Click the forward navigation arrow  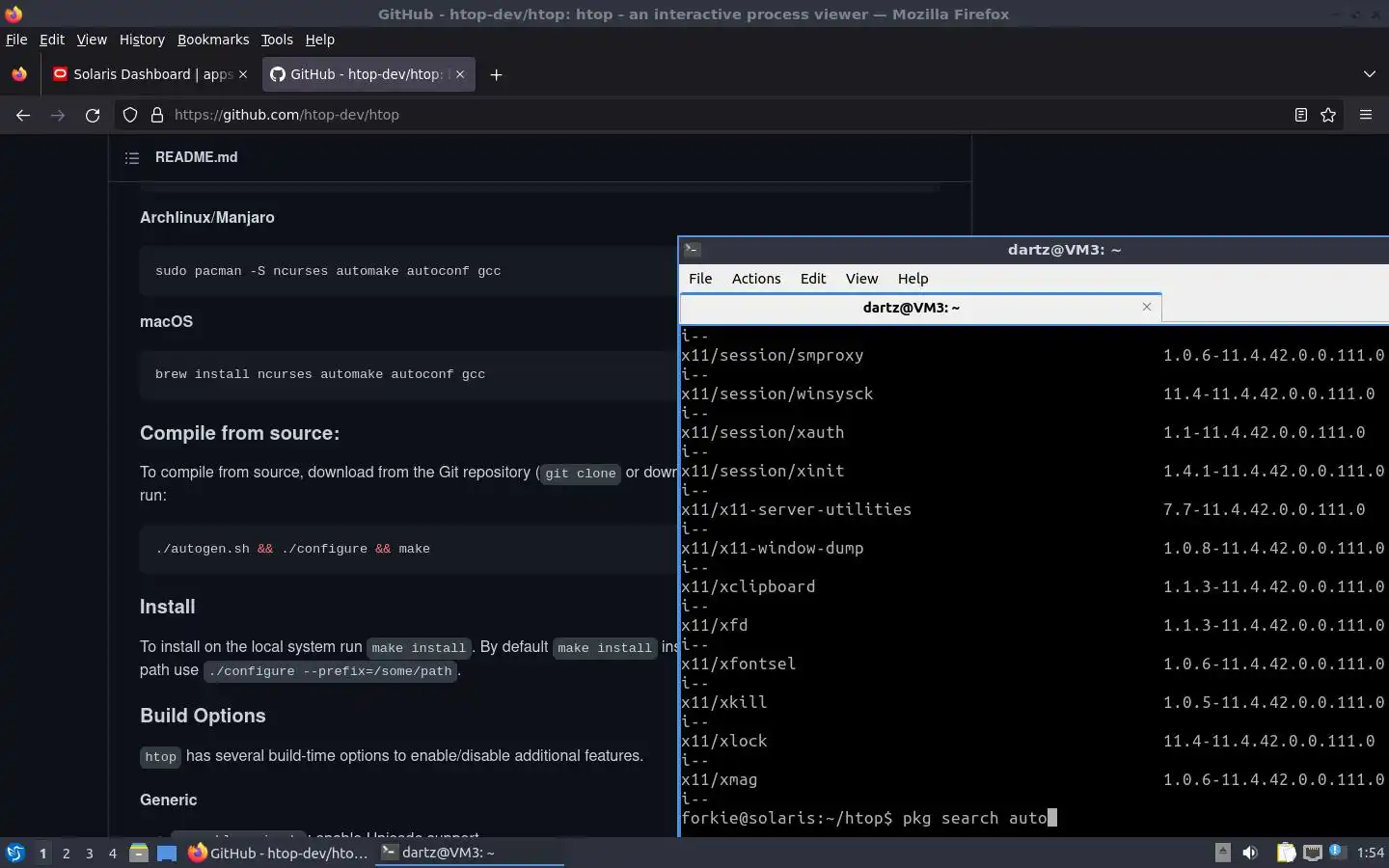58,115
